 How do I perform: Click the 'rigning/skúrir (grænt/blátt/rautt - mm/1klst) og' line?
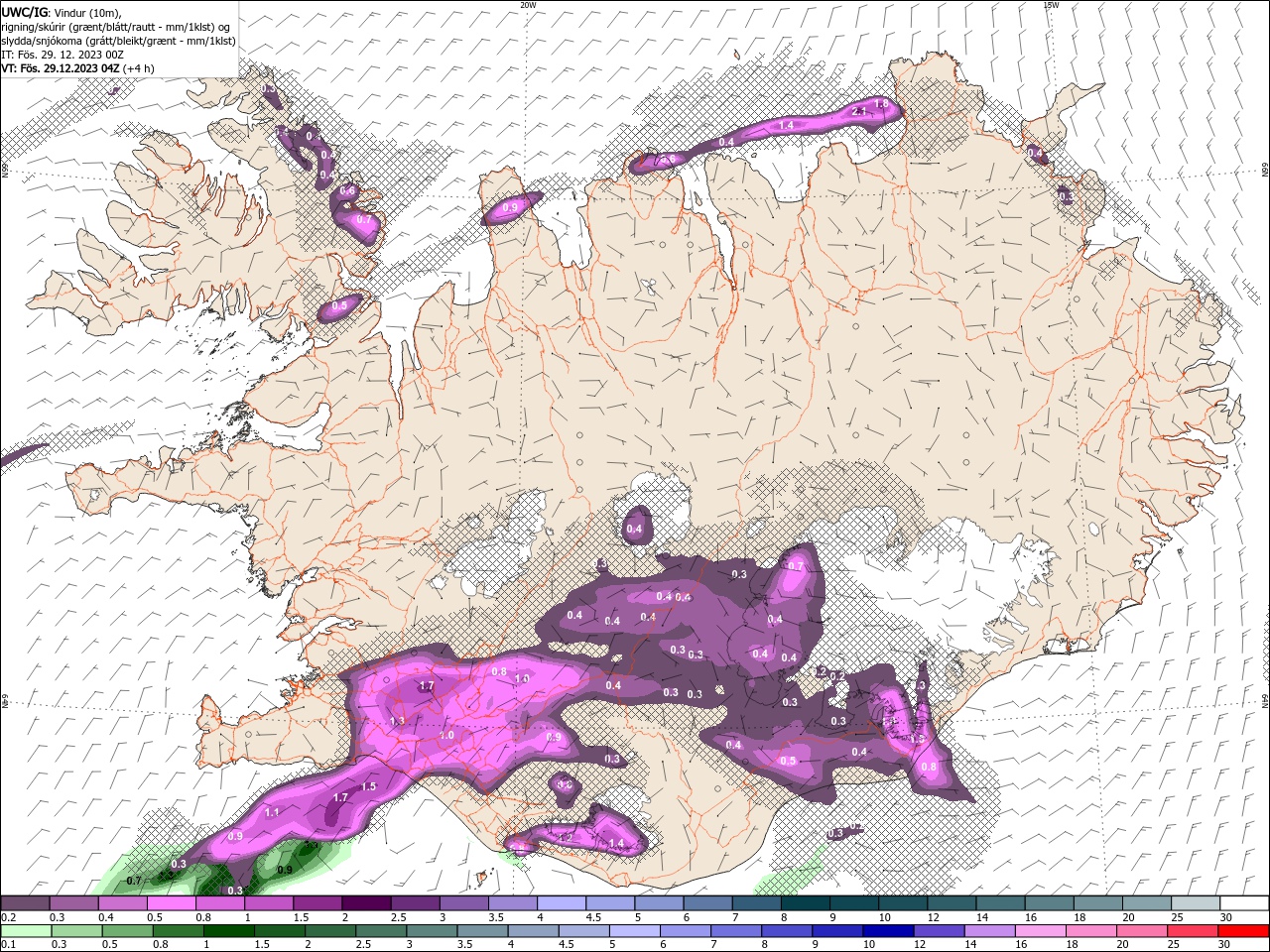tap(116, 26)
